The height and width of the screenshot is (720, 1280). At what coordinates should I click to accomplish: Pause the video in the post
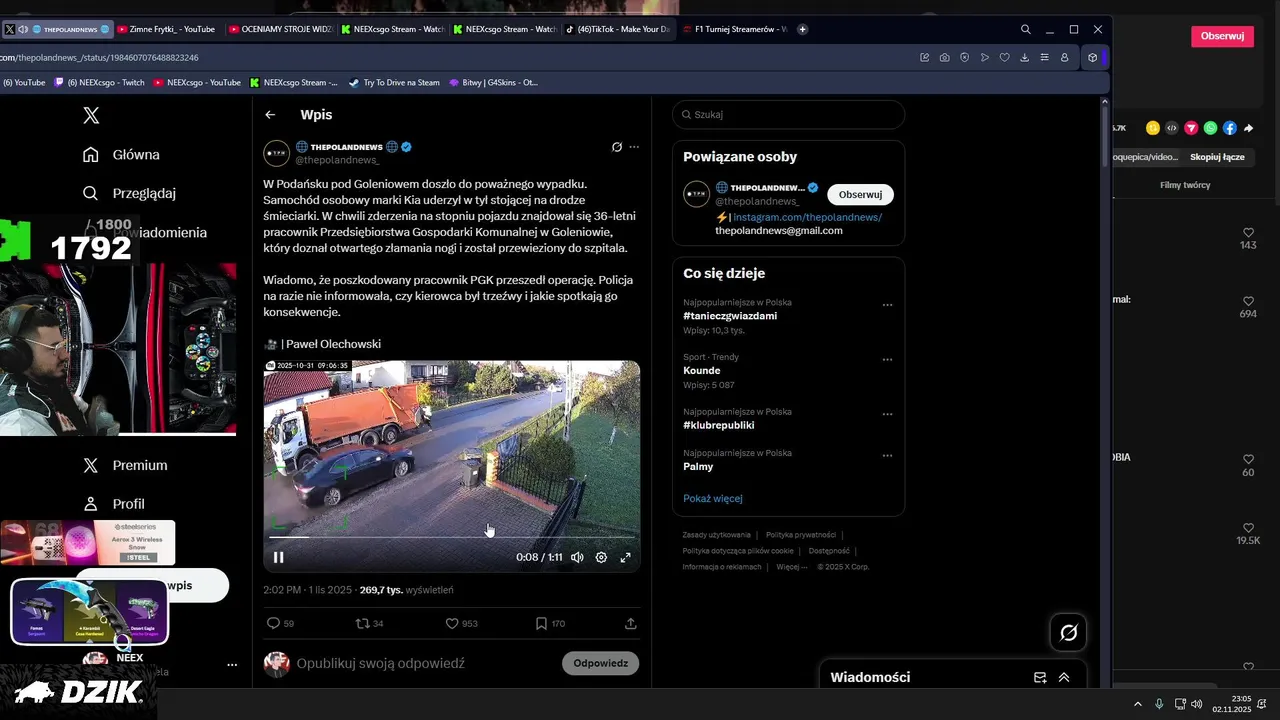click(279, 557)
